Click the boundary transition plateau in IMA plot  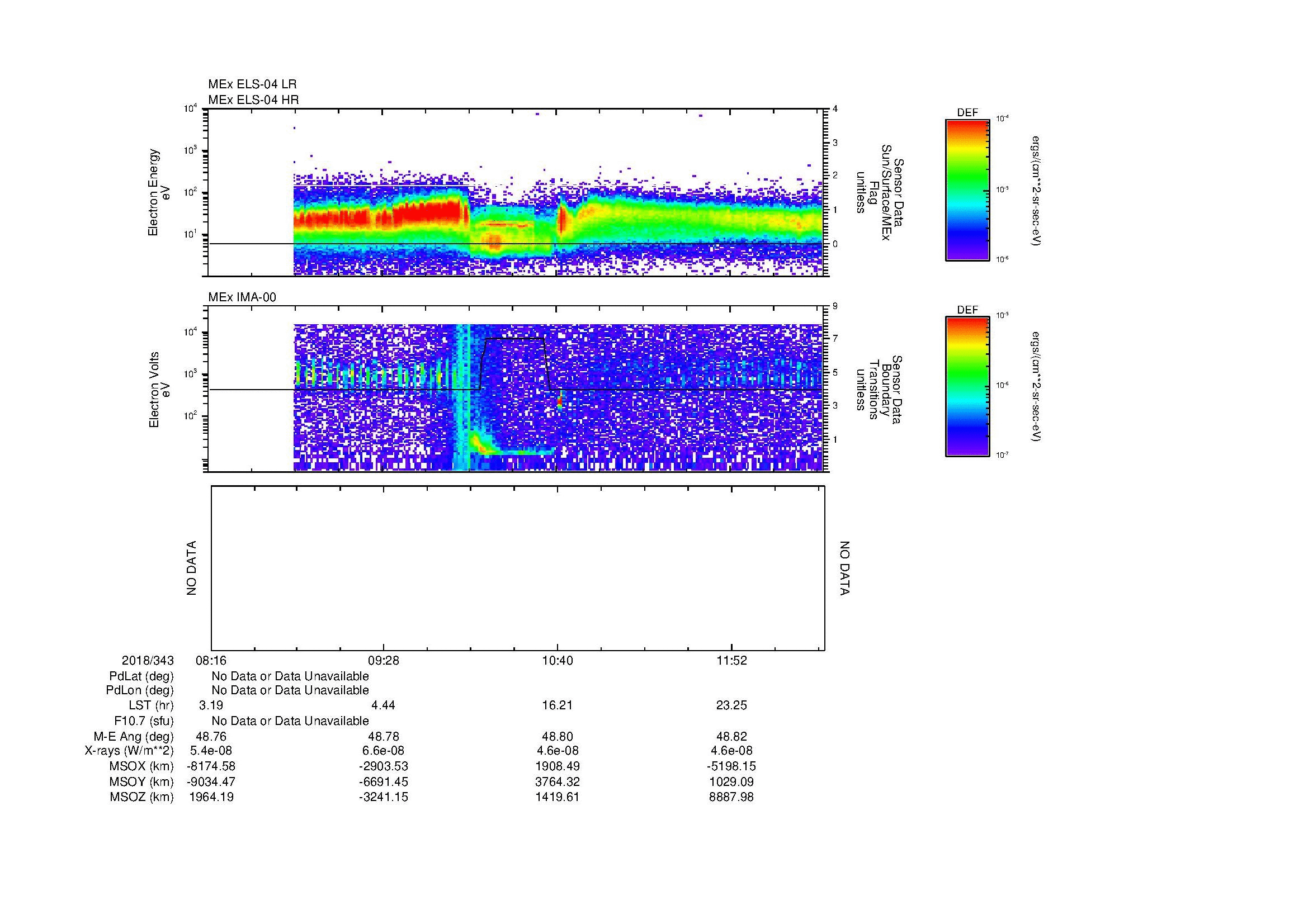(514, 339)
